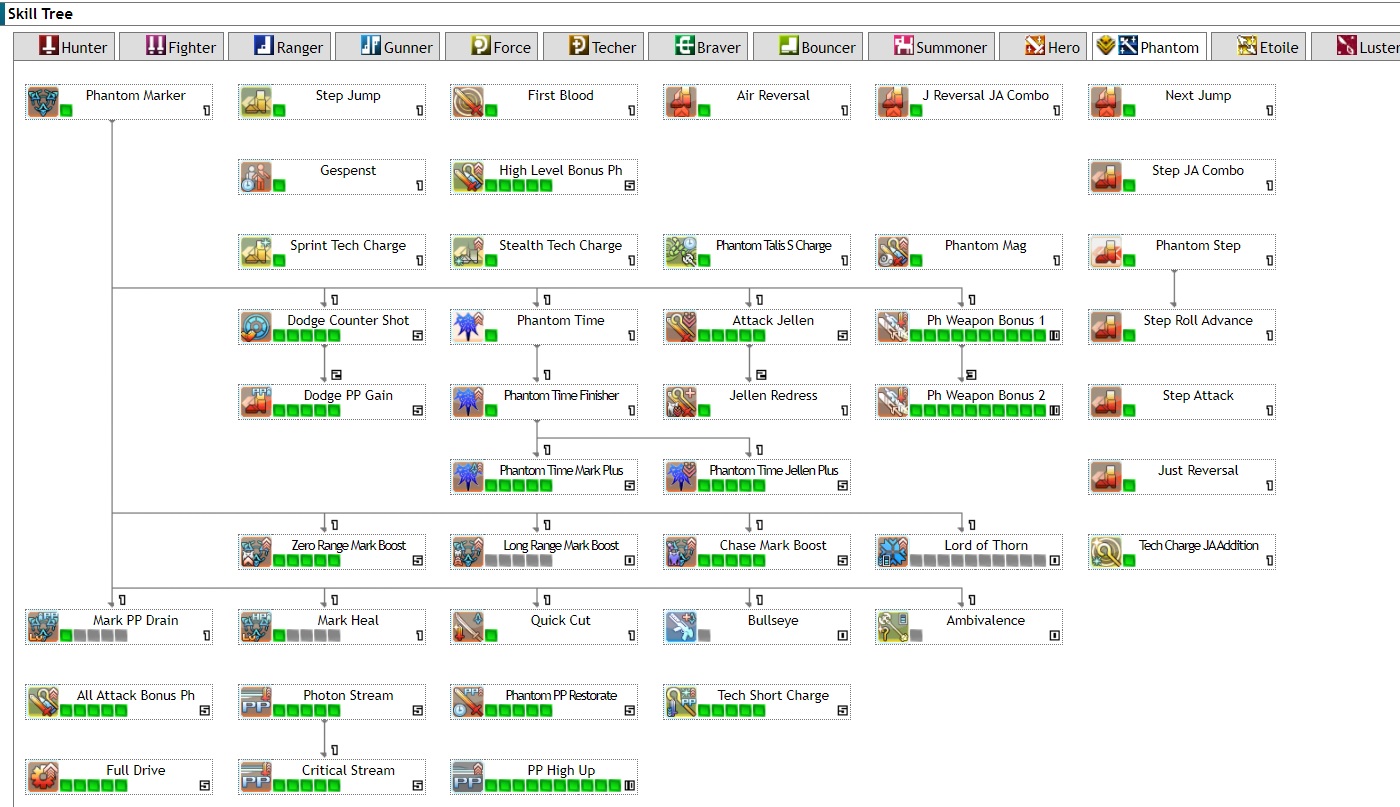Switch to the Summoner tab
The height and width of the screenshot is (807, 1400).
point(930,47)
